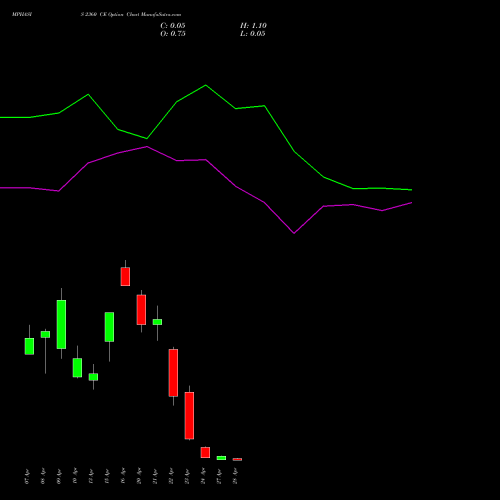Viewport: 500px width, 500px height.
Task: Click the long red candlestick above 22 Apr
Action: coord(173,373)
